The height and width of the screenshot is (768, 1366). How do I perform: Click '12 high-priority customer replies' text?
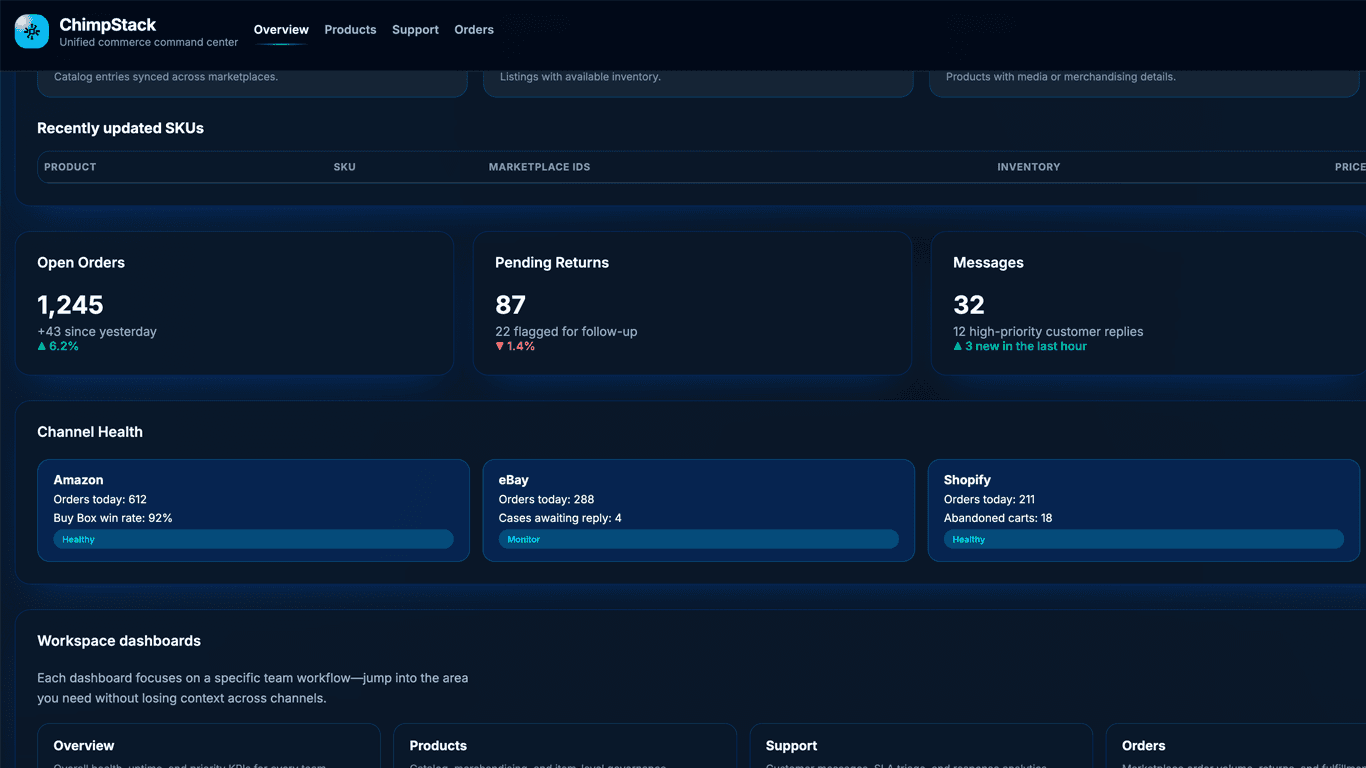pyautogui.click(x=1048, y=331)
